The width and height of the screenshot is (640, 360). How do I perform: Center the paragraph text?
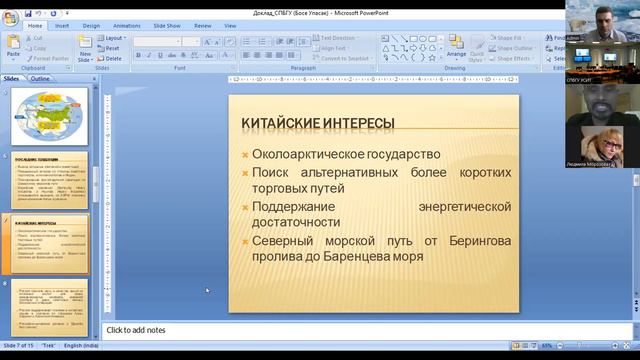(257, 55)
